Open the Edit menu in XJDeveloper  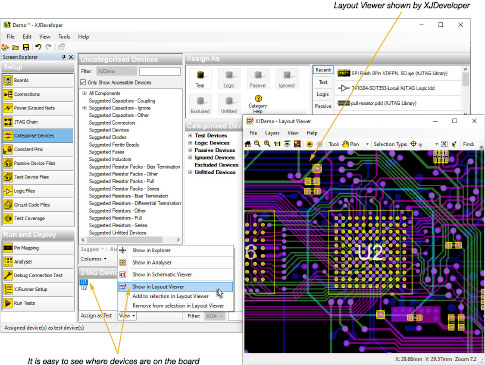27,37
